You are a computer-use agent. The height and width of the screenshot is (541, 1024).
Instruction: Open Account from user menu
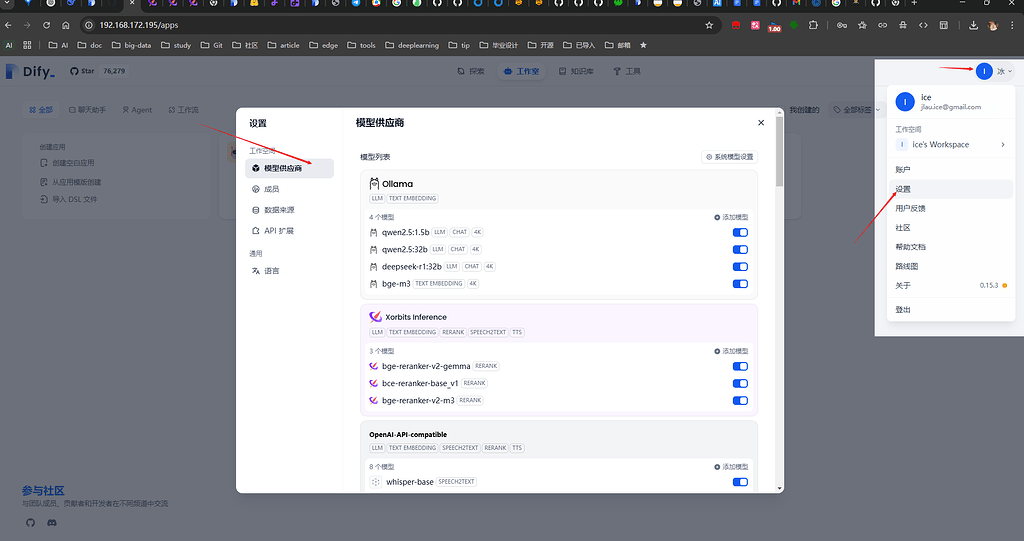(x=951, y=169)
